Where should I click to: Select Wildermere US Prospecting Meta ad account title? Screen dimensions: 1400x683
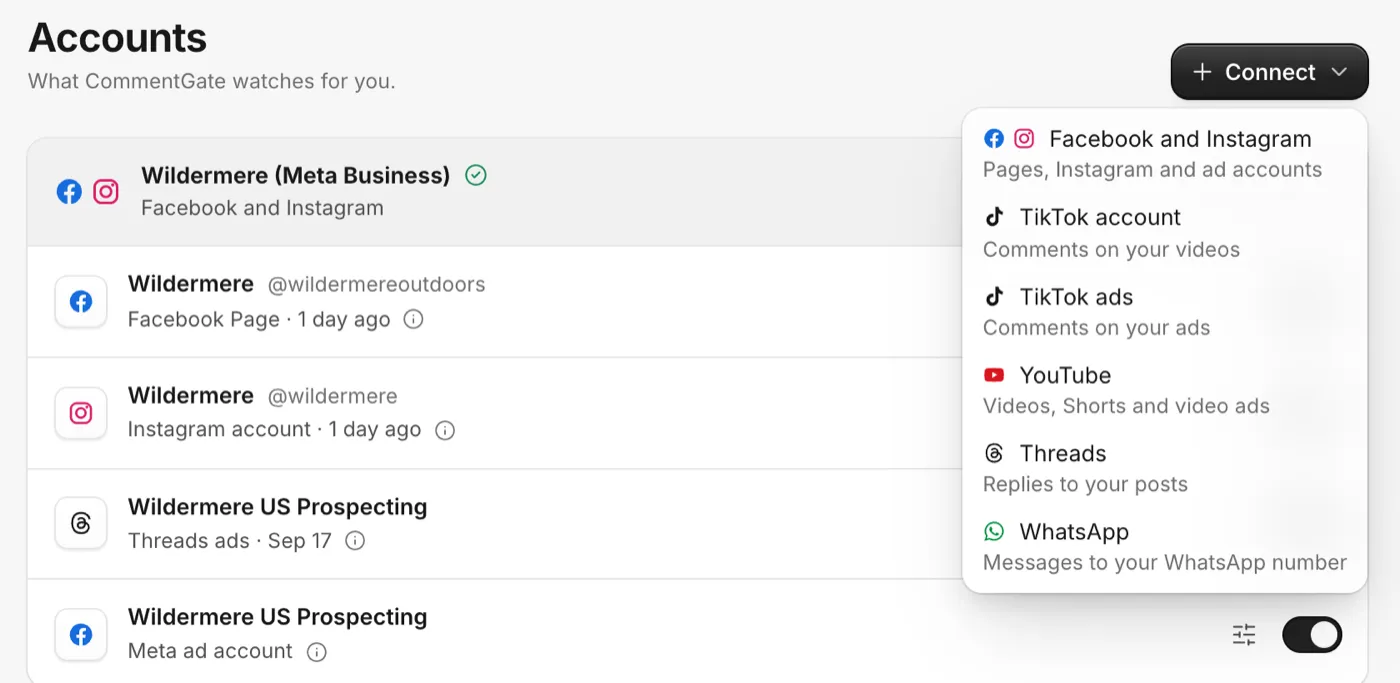tap(277, 617)
